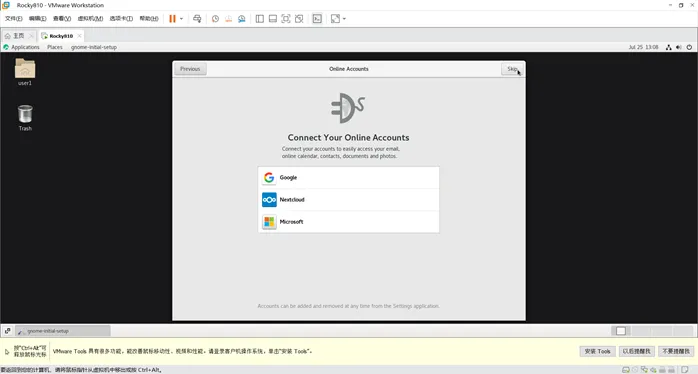Open the 文件(F) menu
The width and height of the screenshot is (698, 374).
coord(14,19)
